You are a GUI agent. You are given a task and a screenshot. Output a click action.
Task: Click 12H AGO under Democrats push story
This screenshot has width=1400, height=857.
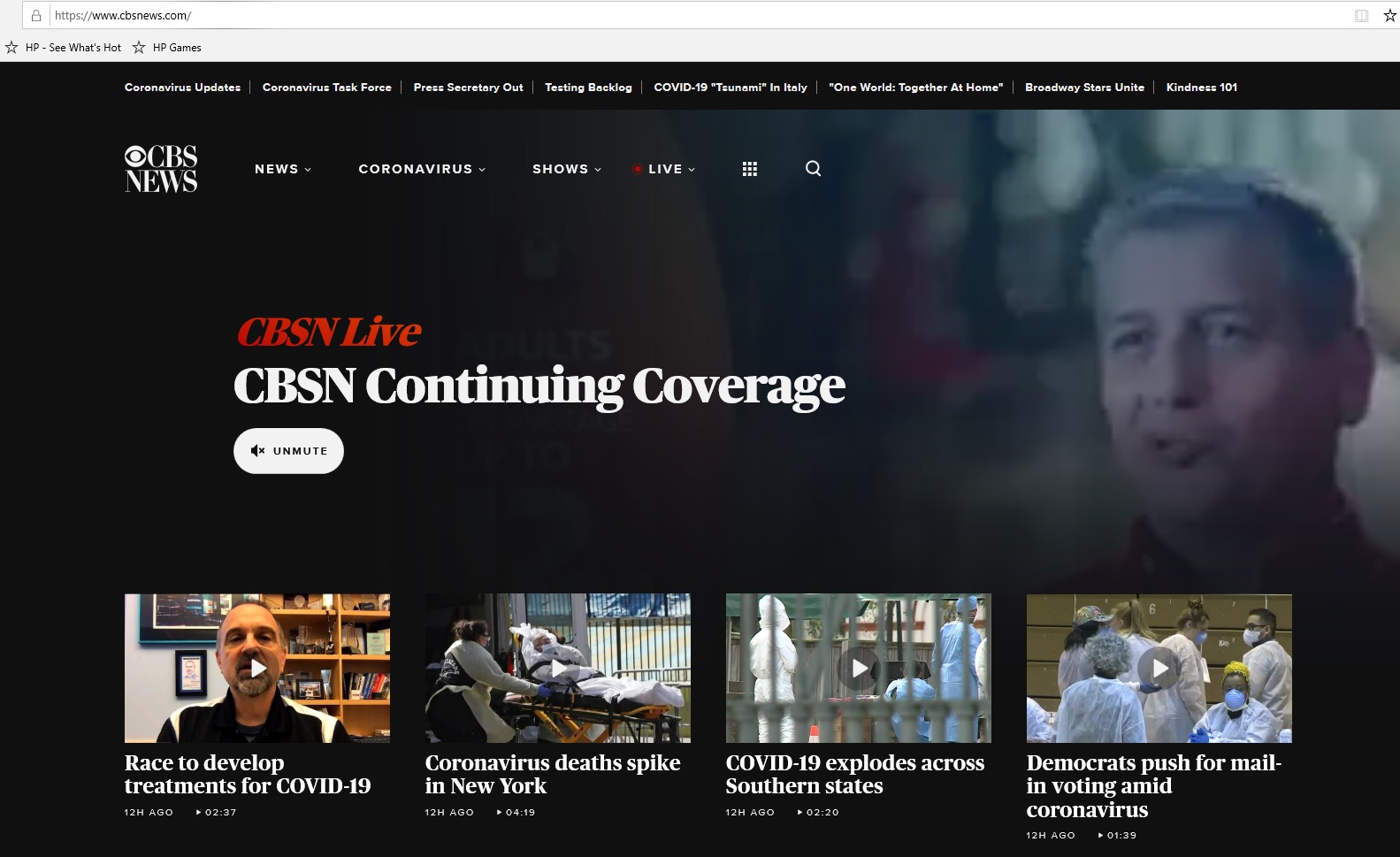pos(1051,835)
